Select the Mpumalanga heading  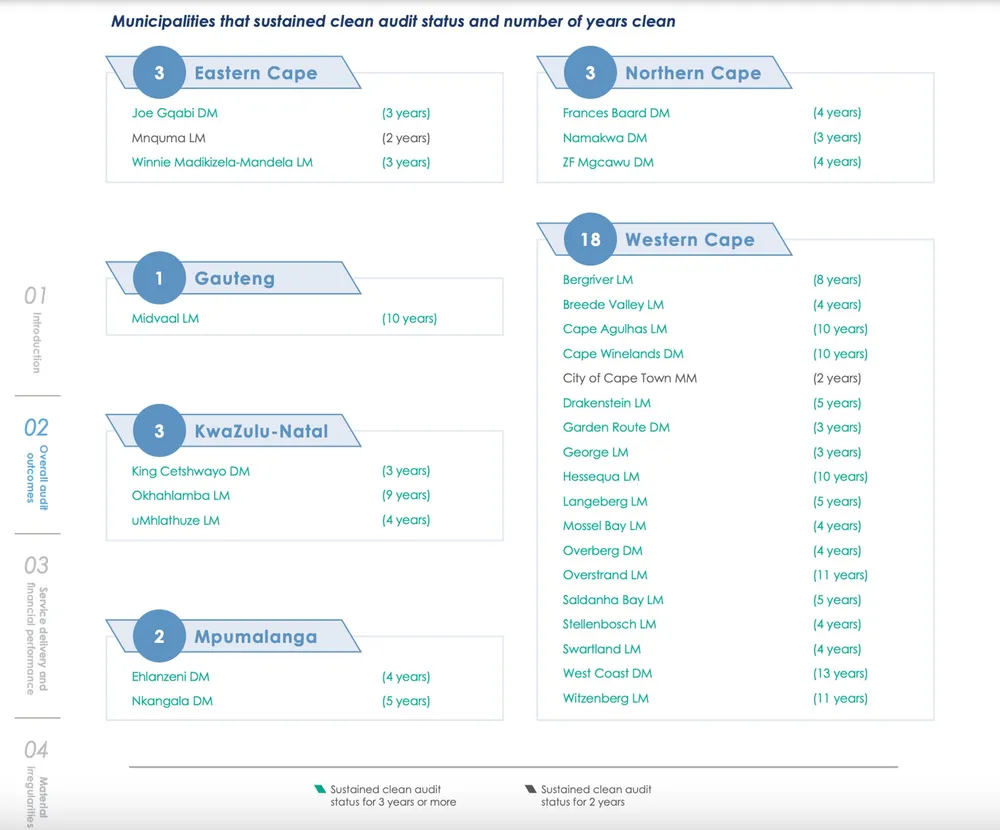coord(256,637)
